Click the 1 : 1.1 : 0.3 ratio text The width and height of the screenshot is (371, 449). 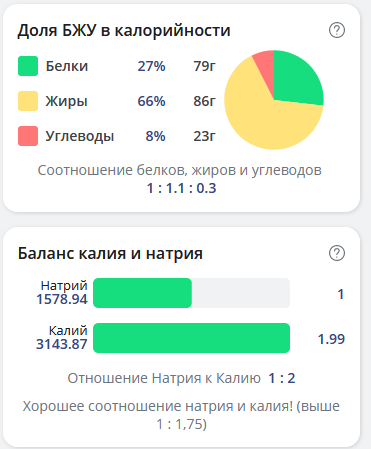[x=182, y=188]
